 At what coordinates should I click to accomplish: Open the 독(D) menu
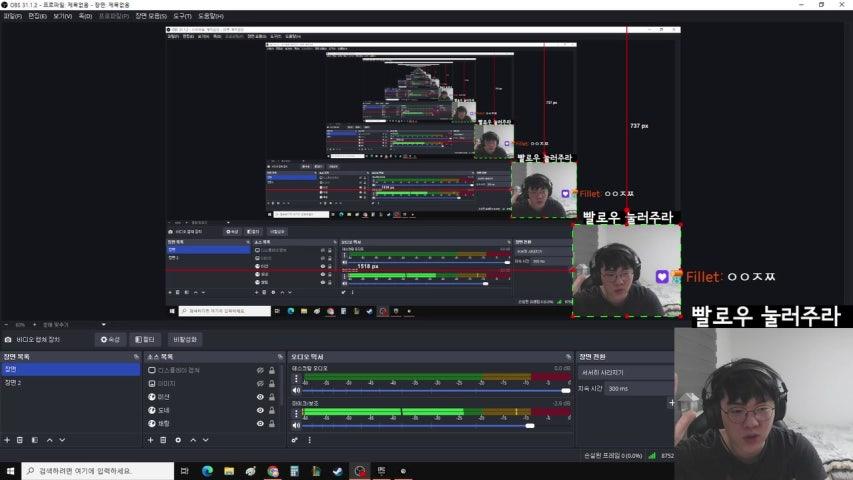[x=85, y=16]
